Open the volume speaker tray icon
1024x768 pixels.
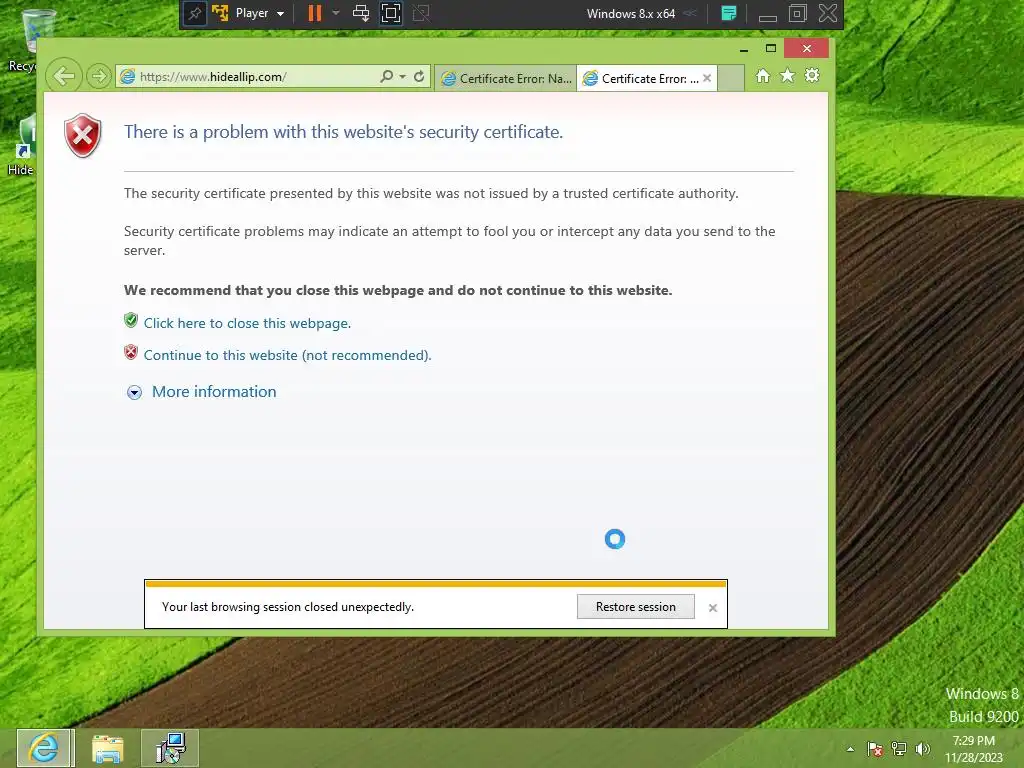pyautogui.click(x=923, y=749)
